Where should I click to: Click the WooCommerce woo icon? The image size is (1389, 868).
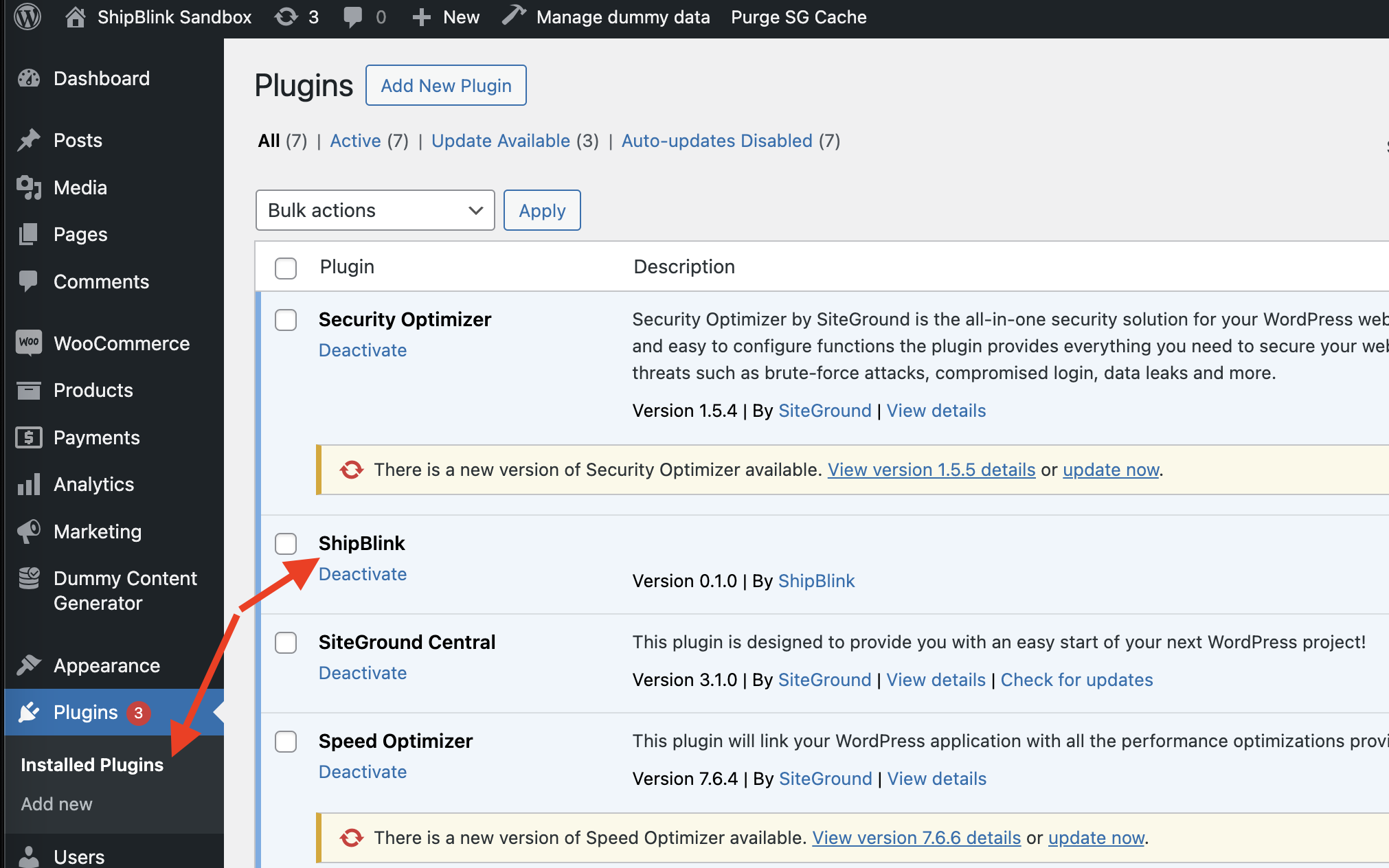click(29, 343)
